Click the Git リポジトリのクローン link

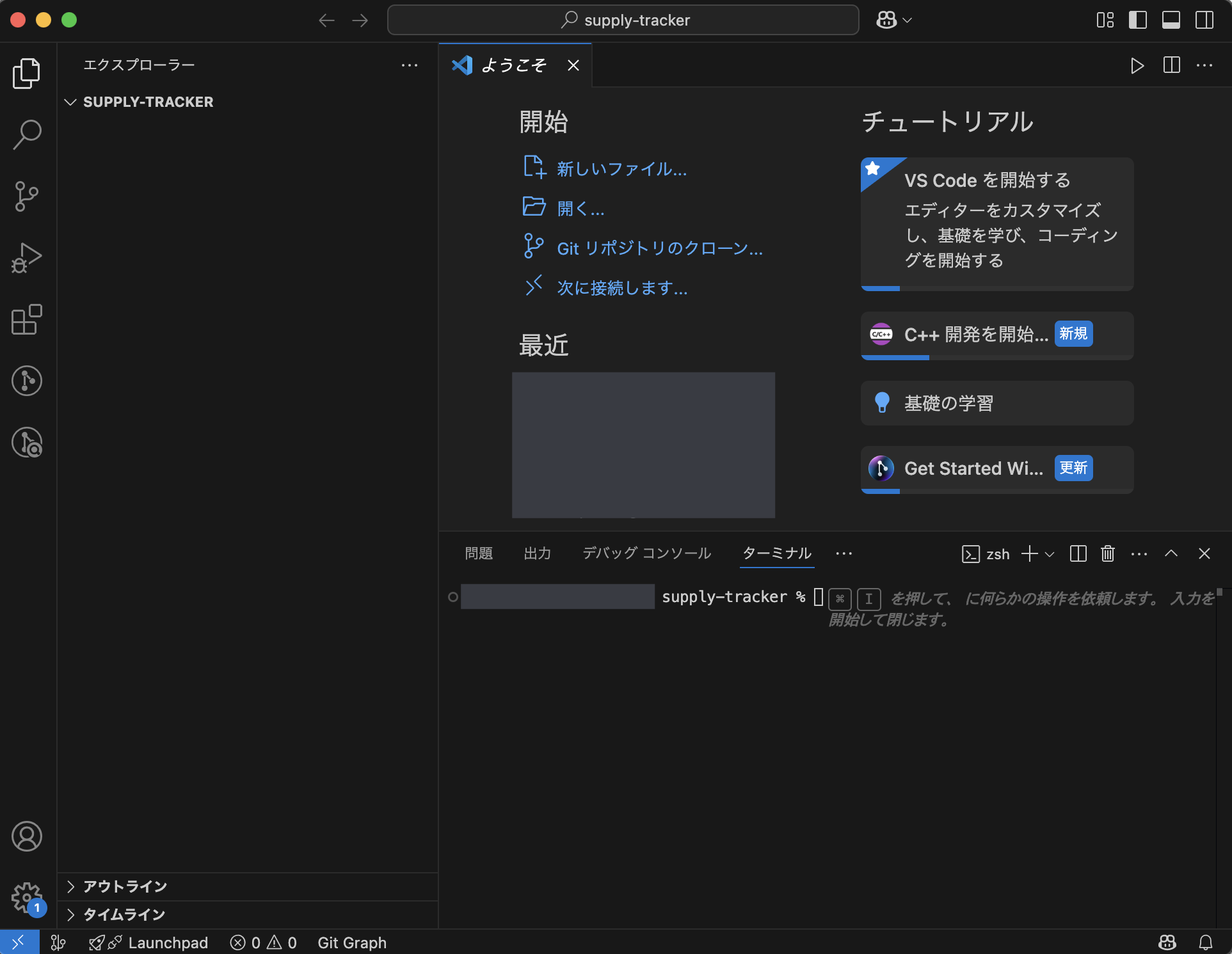point(659,248)
